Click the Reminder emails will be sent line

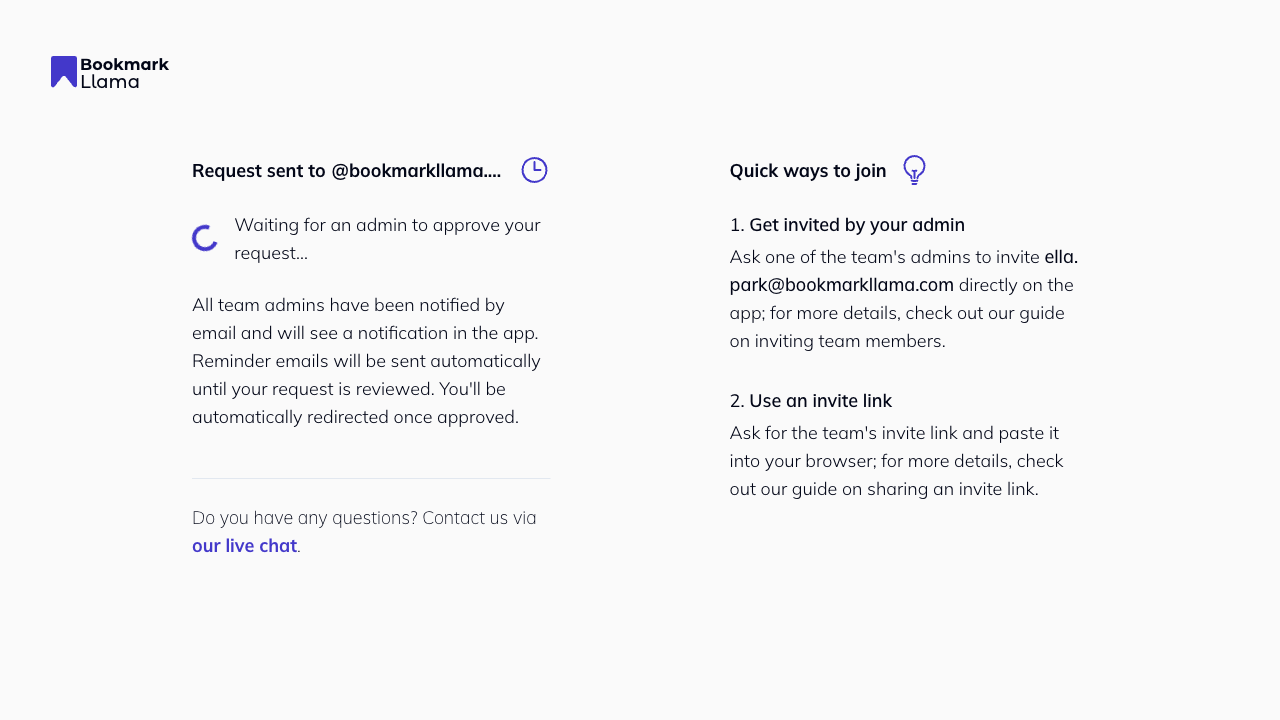[366, 361]
